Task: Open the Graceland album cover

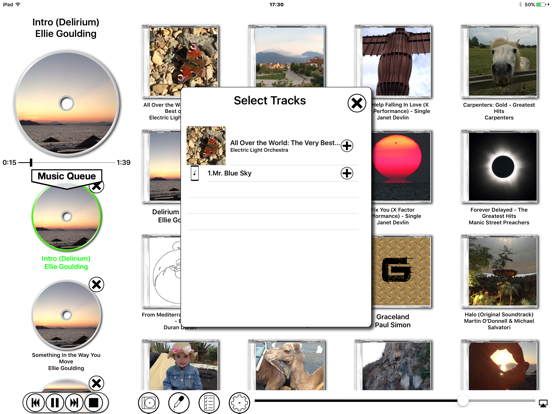Action: [401, 271]
